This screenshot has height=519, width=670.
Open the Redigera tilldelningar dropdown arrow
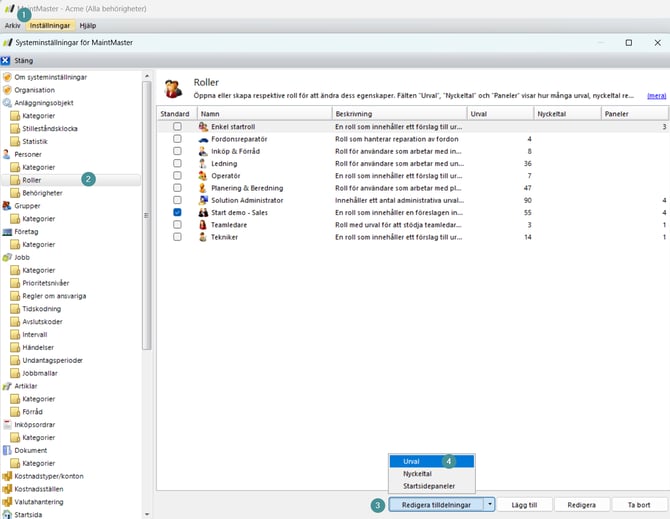point(489,504)
